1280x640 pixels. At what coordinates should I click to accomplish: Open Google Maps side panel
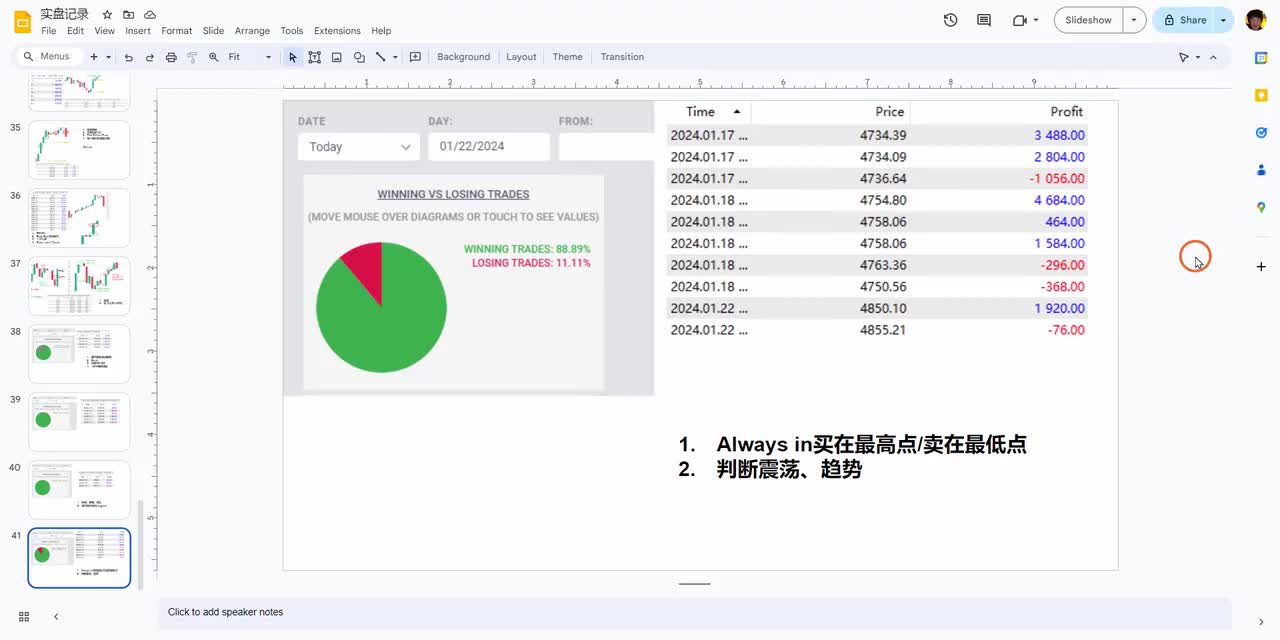tap(1261, 207)
